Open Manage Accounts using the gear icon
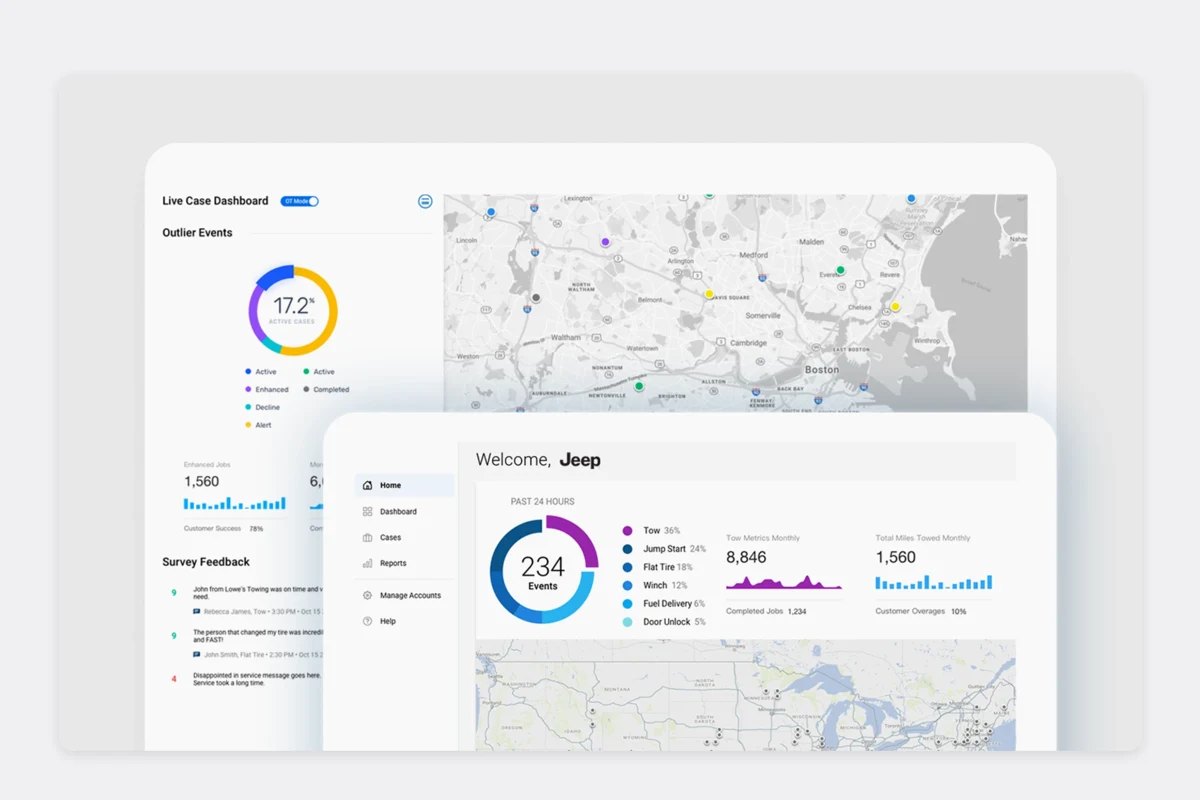The width and height of the screenshot is (1200, 800). click(367, 595)
